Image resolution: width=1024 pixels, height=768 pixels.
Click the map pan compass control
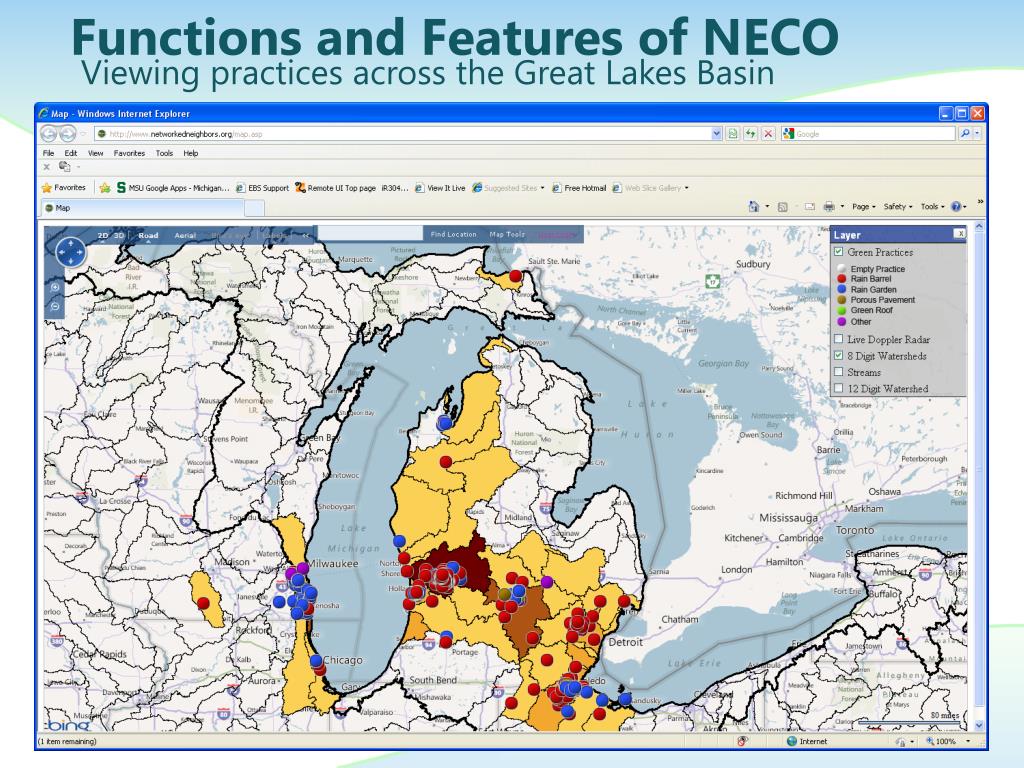pyautogui.click(x=71, y=252)
